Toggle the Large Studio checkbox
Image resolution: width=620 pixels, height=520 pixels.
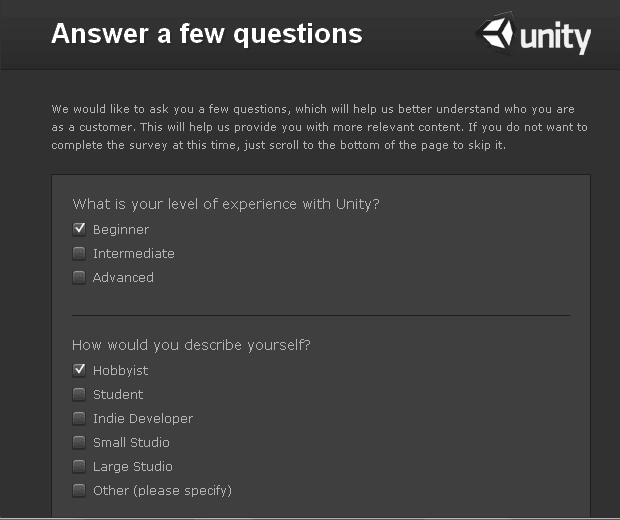pyautogui.click(x=79, y=466)
